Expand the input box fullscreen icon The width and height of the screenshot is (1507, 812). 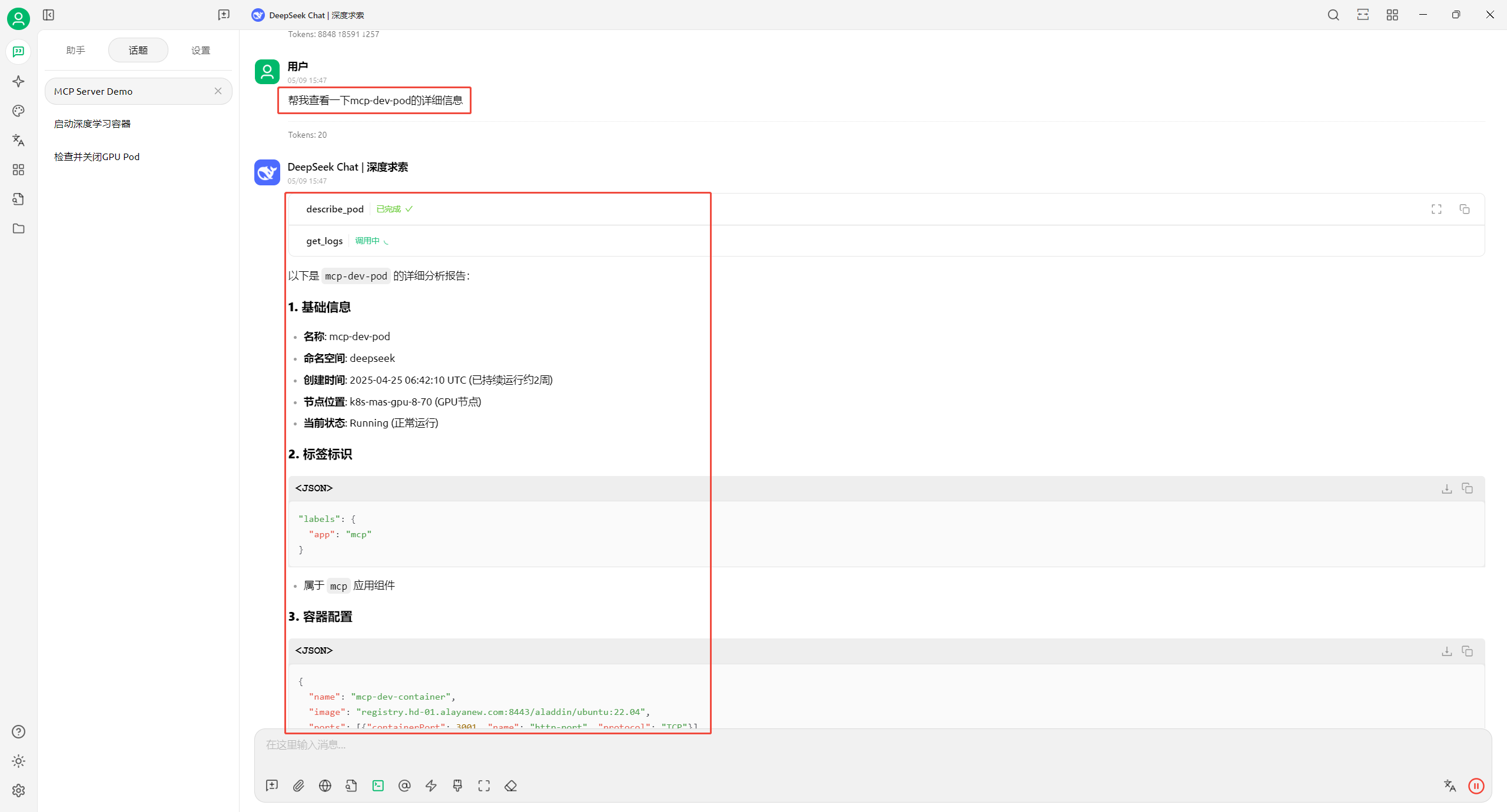[x=484, y=786]
